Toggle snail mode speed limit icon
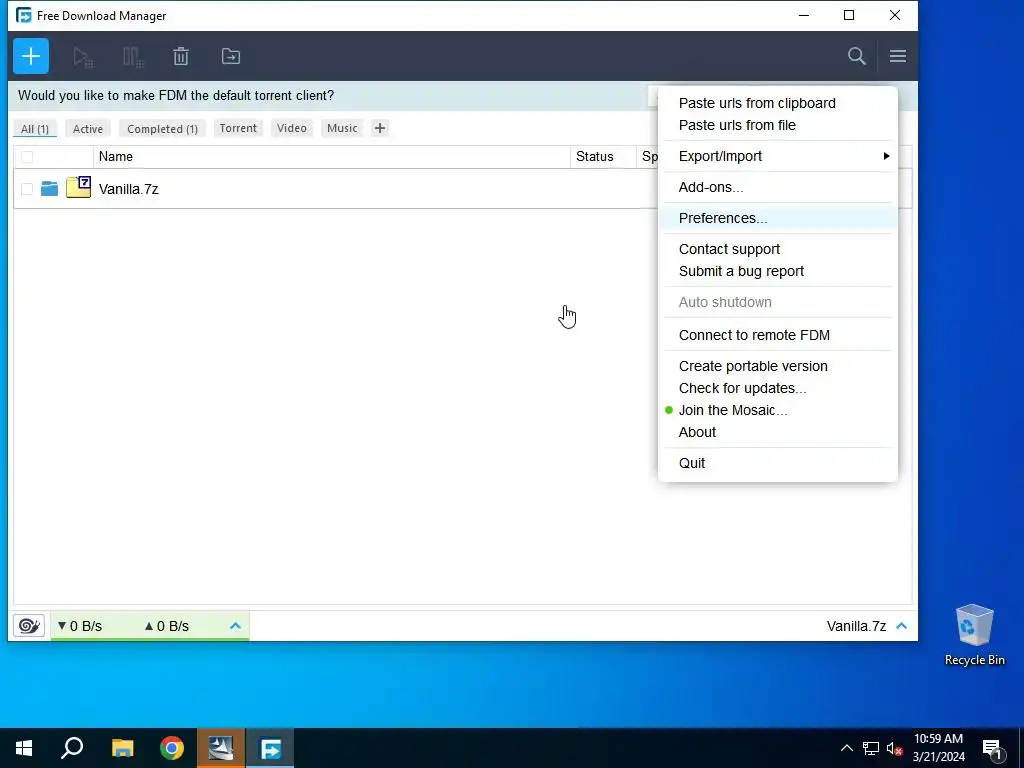Viewport: 1024px width, 768px height. click(x=29, y=626)
